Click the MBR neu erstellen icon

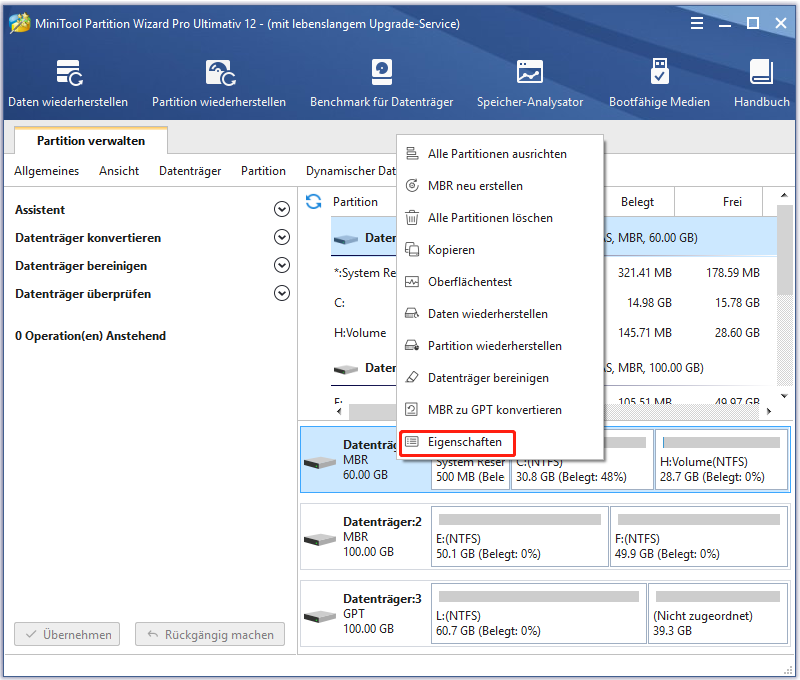tap(412, 185)
